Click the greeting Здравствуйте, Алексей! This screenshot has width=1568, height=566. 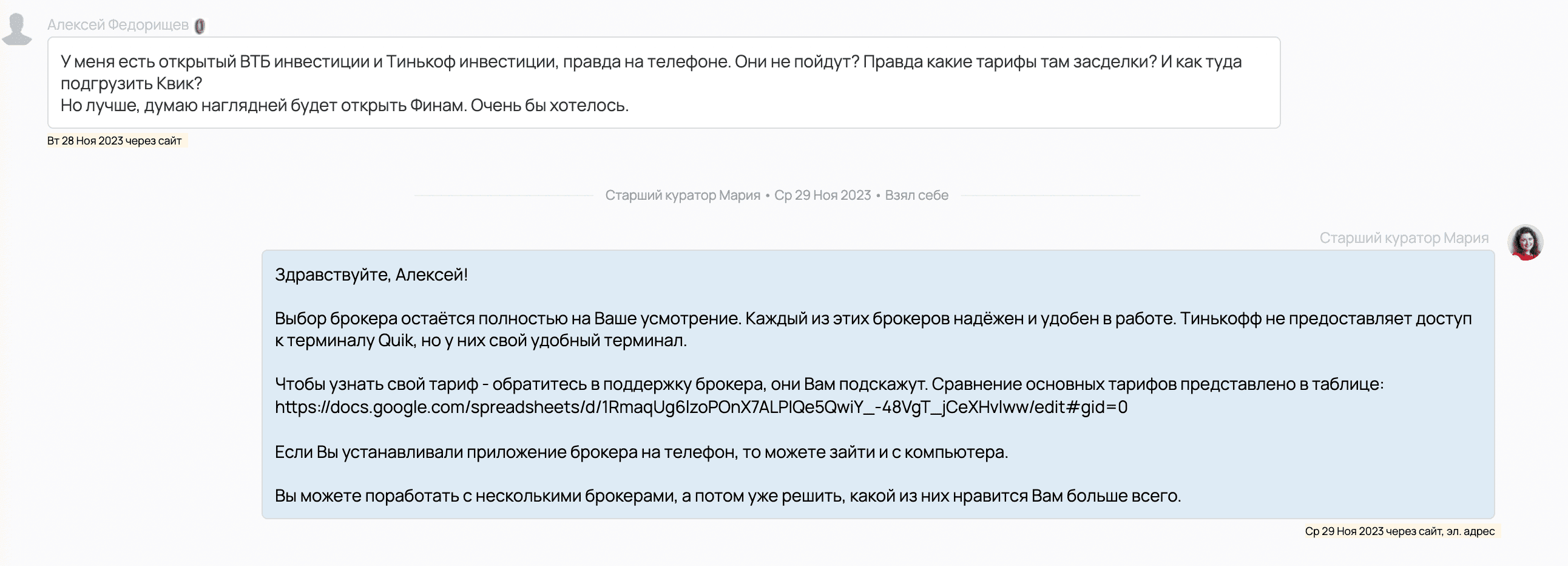(371, 274)
